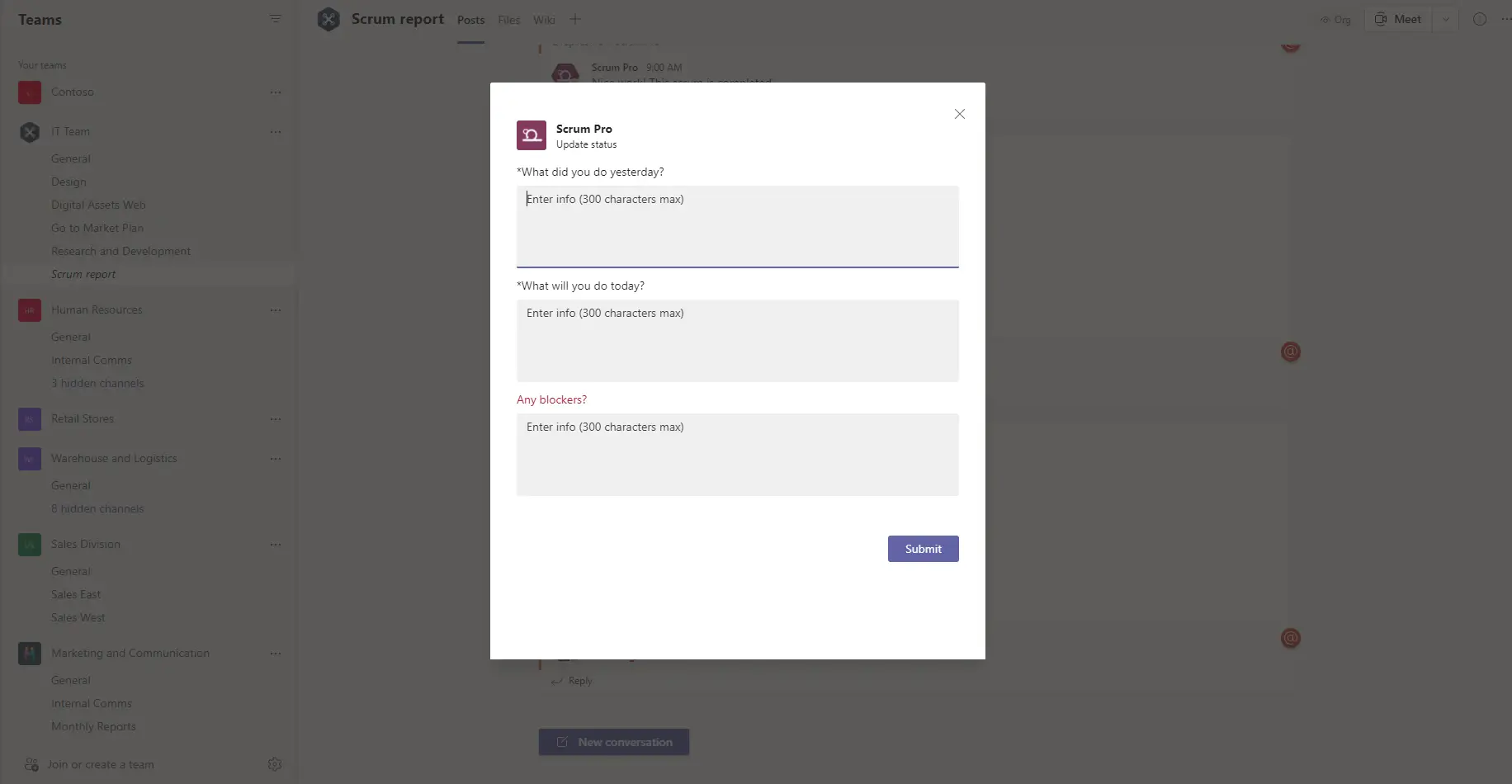1512x784 pixels.
Task: Start a New conversation
Action: point(614,742)
